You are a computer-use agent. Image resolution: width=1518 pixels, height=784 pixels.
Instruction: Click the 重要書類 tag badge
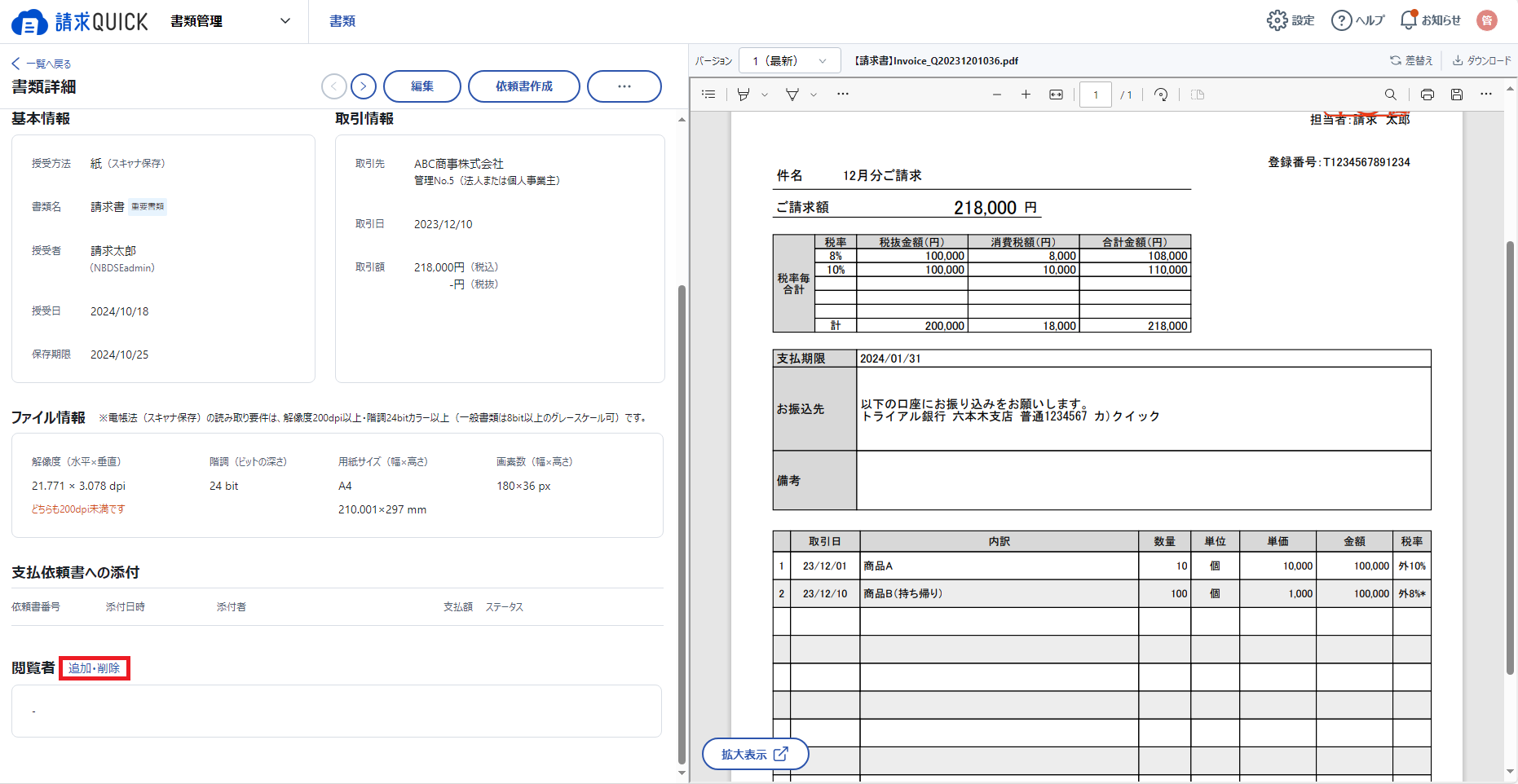(148, 207)
